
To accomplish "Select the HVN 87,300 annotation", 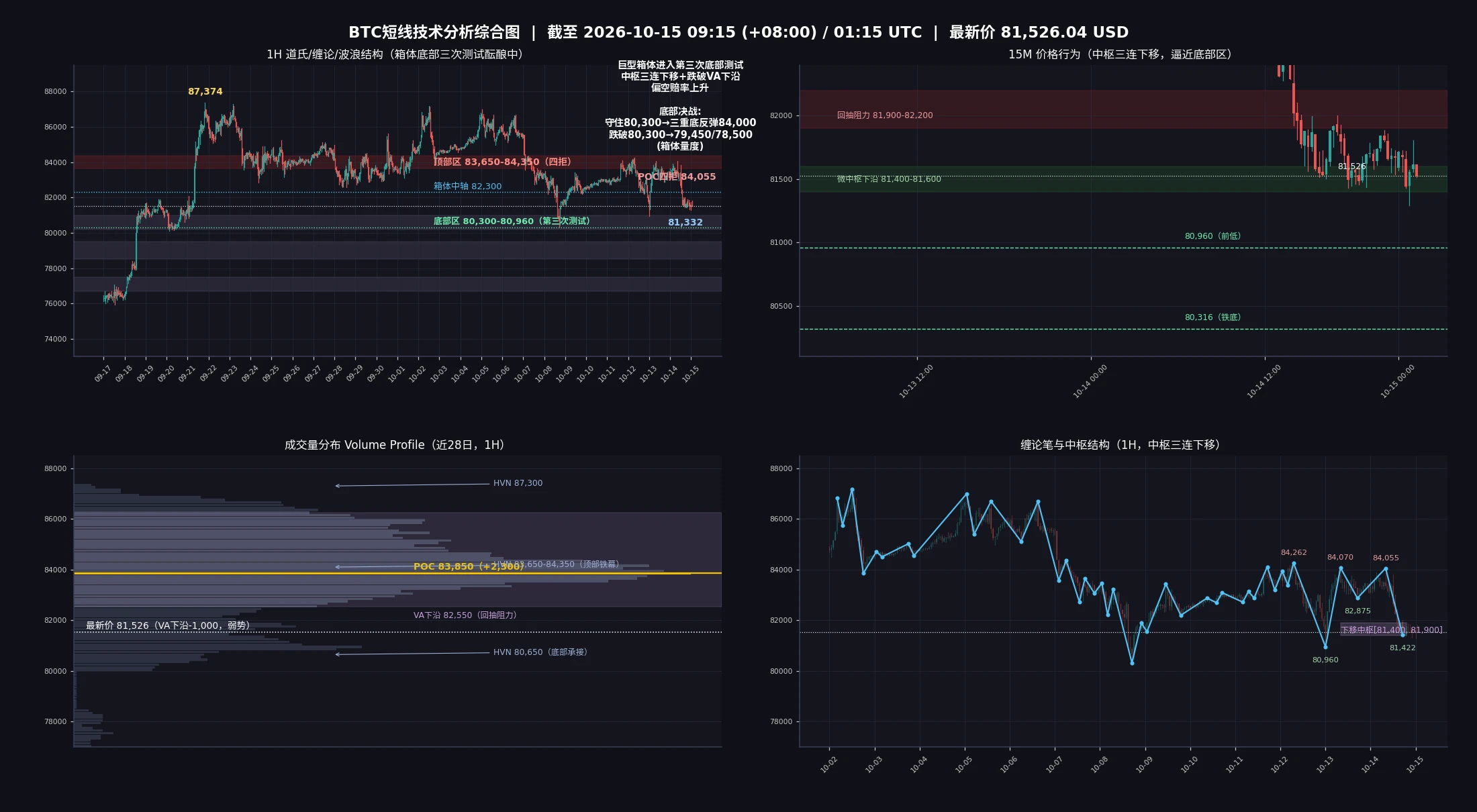I will point(518,483).
